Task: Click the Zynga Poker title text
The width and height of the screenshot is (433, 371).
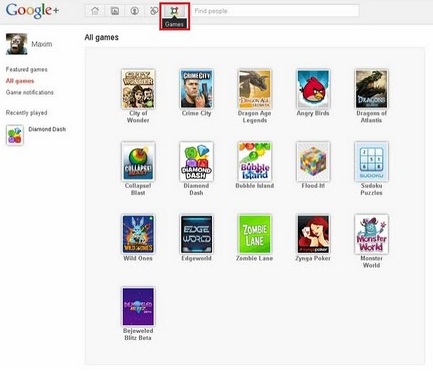Action: coord(313,258)
